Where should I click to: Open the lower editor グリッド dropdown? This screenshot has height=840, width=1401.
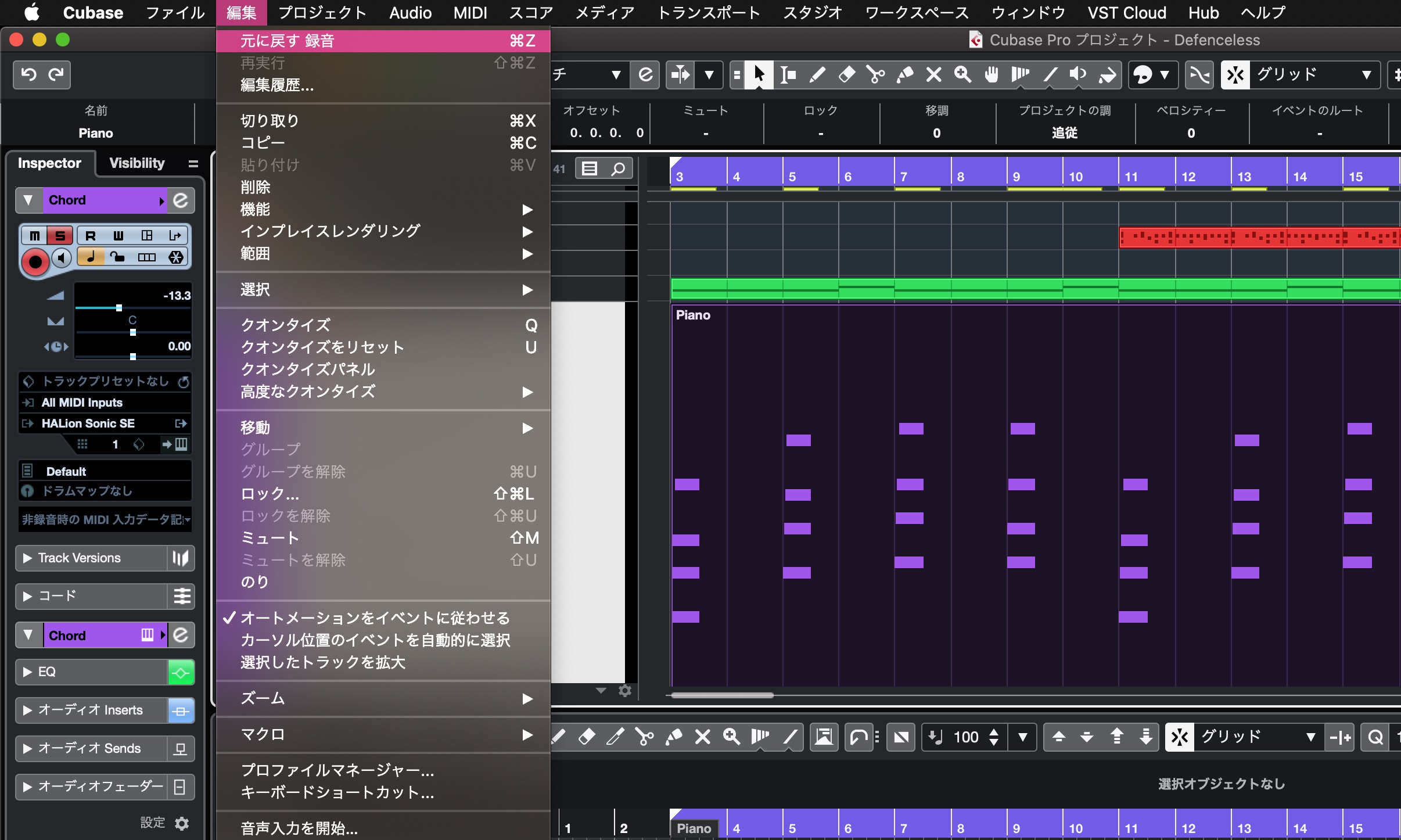tap(1258, 737)
